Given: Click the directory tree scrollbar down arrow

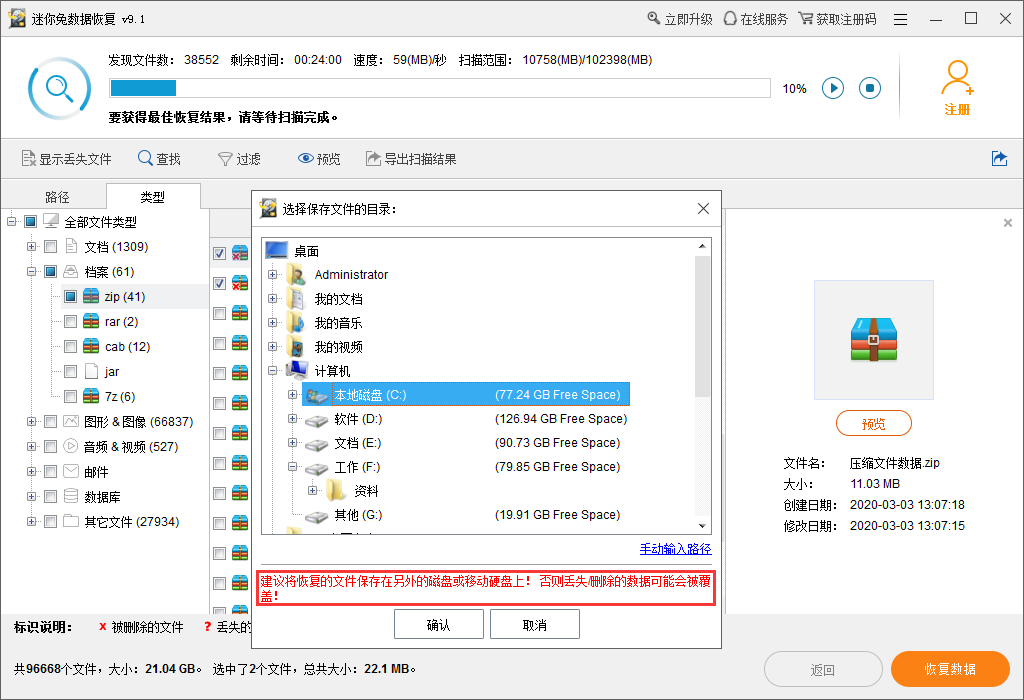Looking at the screenshot, I should point(702,526).
